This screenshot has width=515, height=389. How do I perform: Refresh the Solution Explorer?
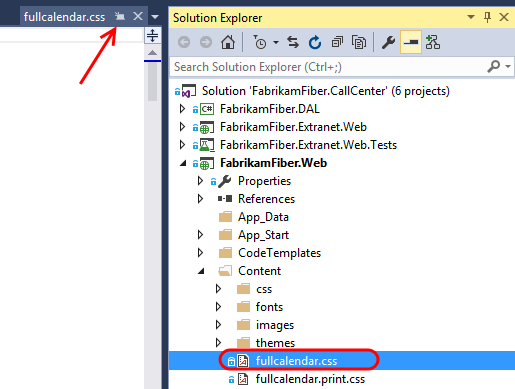(315, 42)
